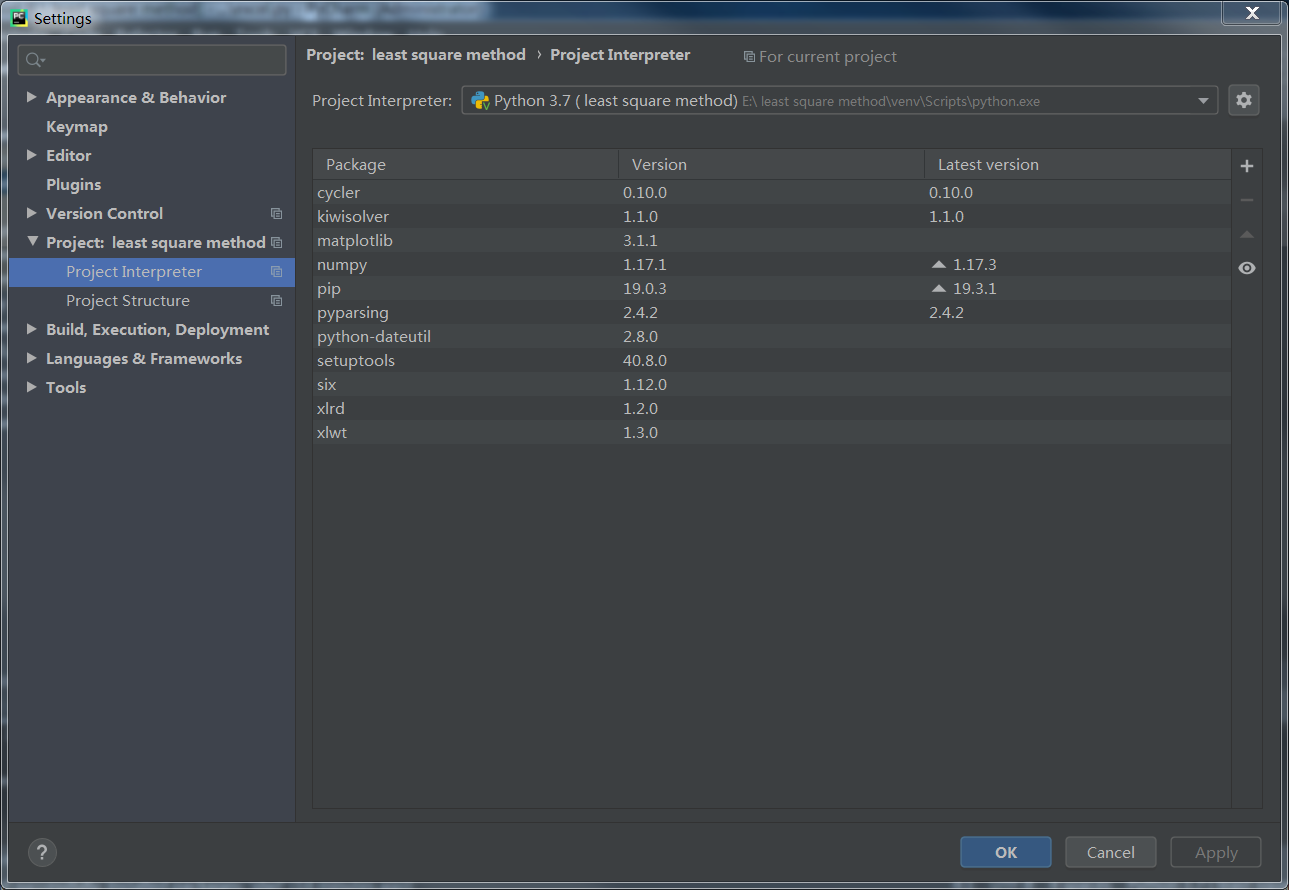Select Keymap in settings tree
The image size is (1289, 890).
click(x=77, y=127)
